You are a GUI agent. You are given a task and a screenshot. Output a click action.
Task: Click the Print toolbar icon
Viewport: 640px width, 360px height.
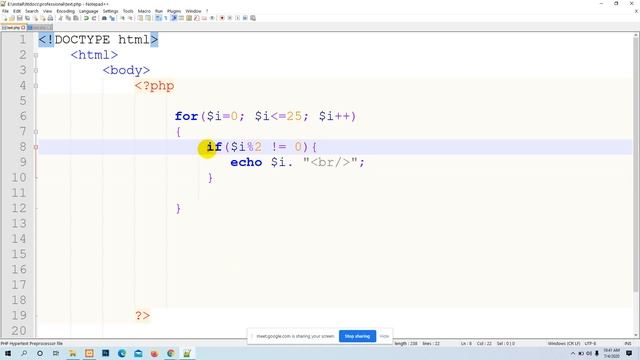pos(50,18)
